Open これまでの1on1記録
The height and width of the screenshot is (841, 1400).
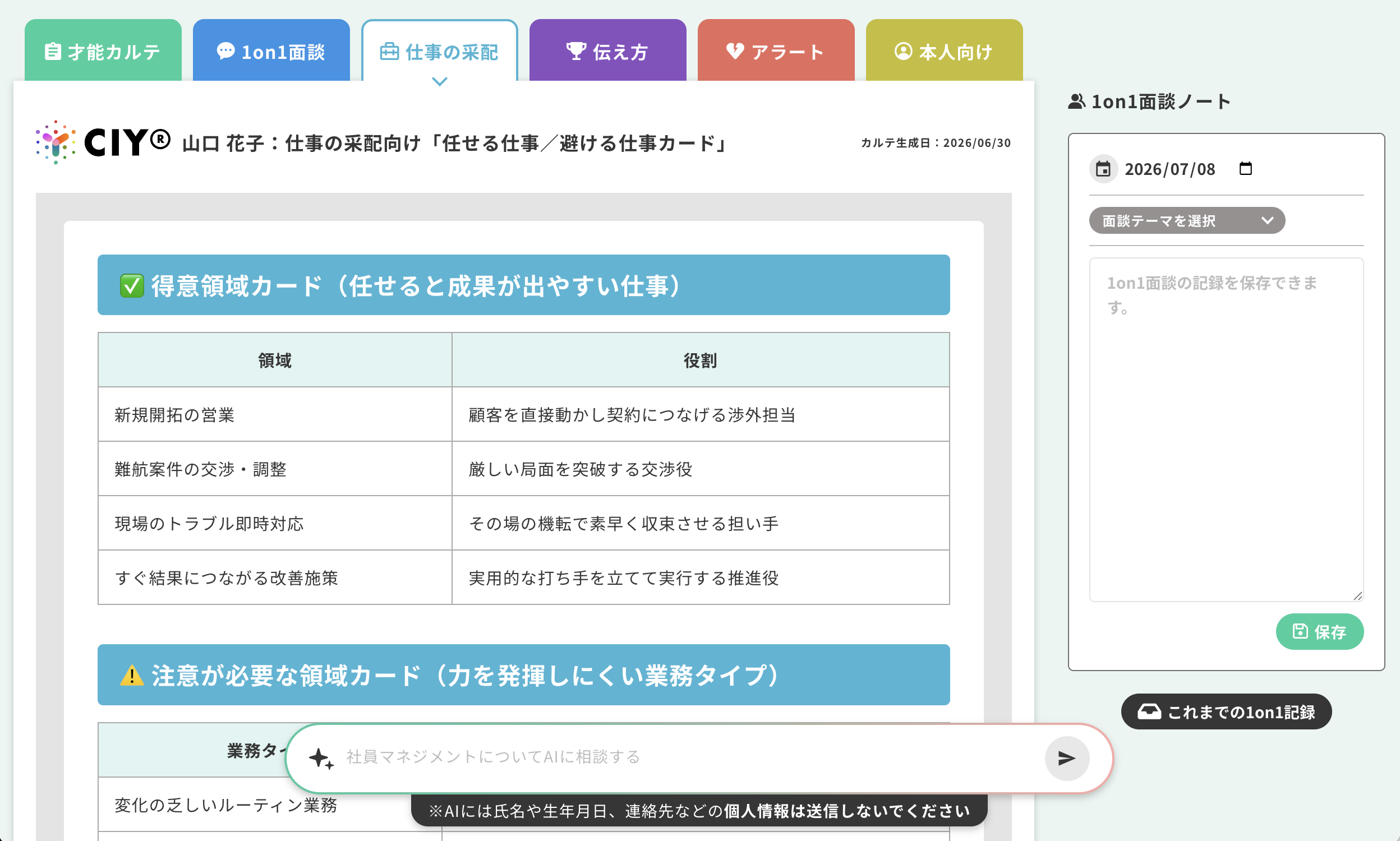pyautogui.click(x=1226, y=712)
